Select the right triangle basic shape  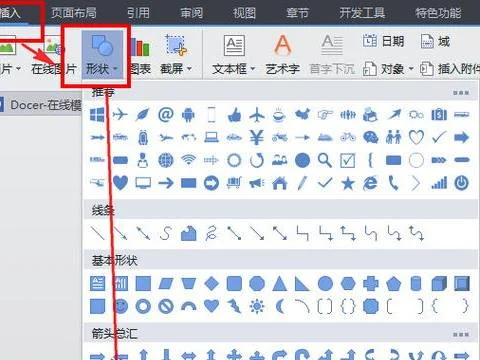pos(302,284)
